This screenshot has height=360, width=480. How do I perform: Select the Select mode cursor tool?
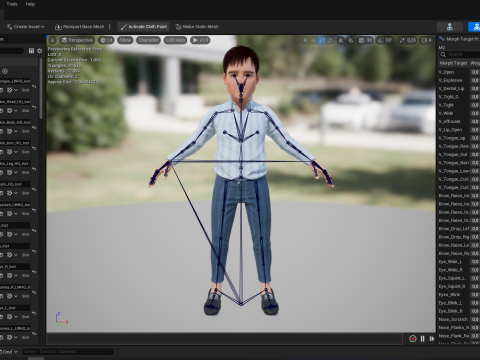(305, 40)
